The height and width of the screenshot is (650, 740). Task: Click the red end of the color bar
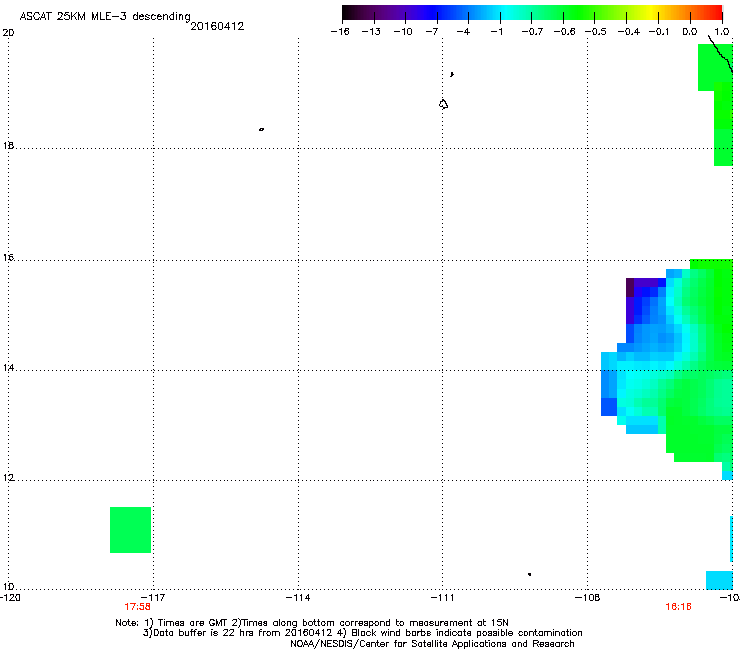click(x=717, y=13)
